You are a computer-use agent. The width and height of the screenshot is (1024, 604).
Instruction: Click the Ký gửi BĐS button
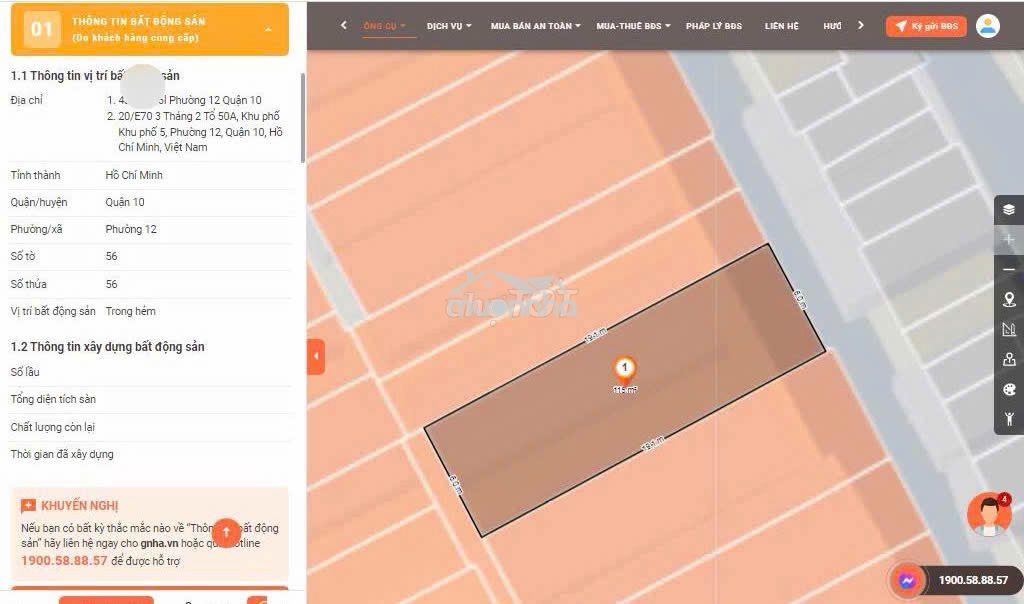(x=926, y=26)
